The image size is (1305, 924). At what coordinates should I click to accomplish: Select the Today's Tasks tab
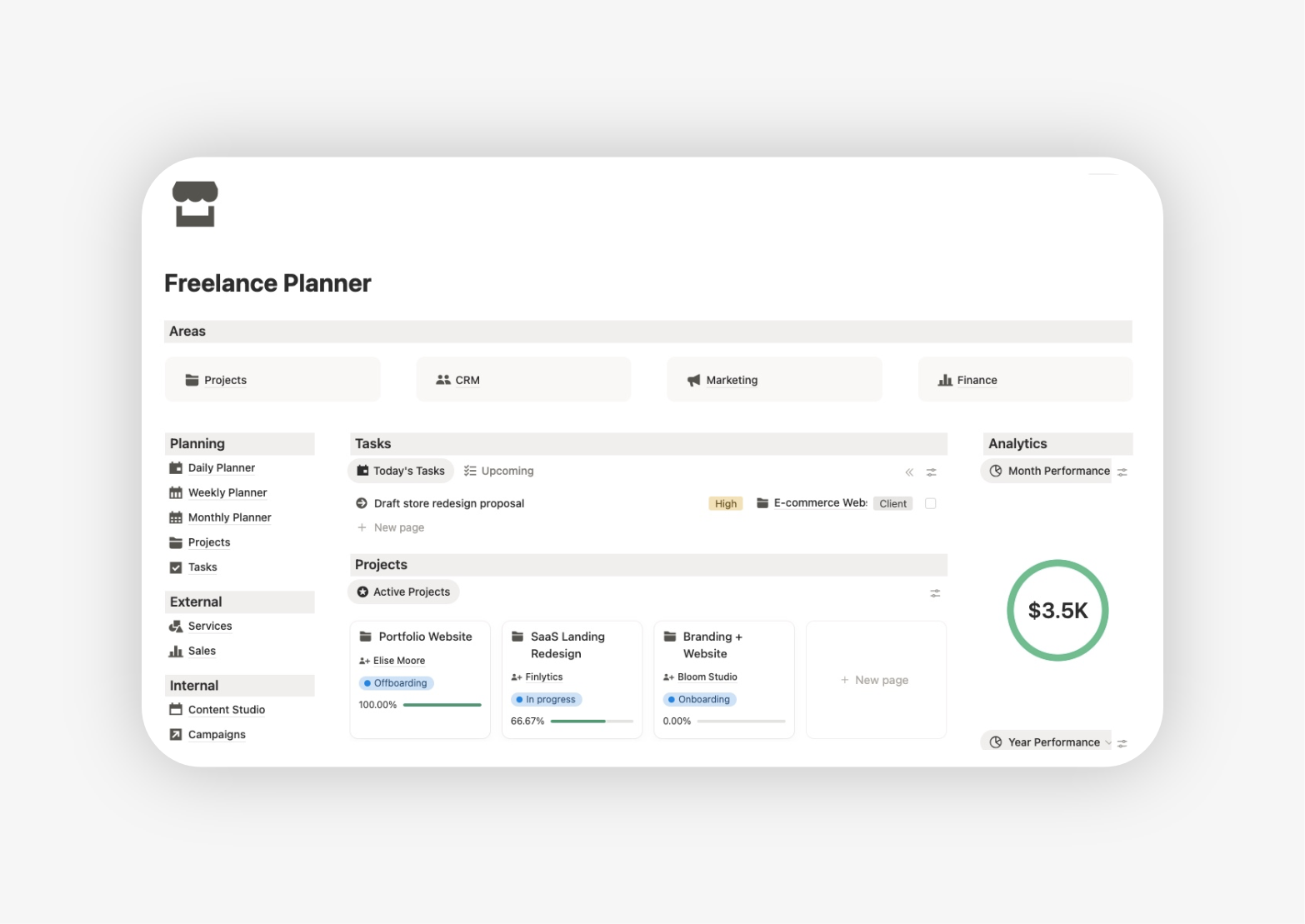point(400,471)
